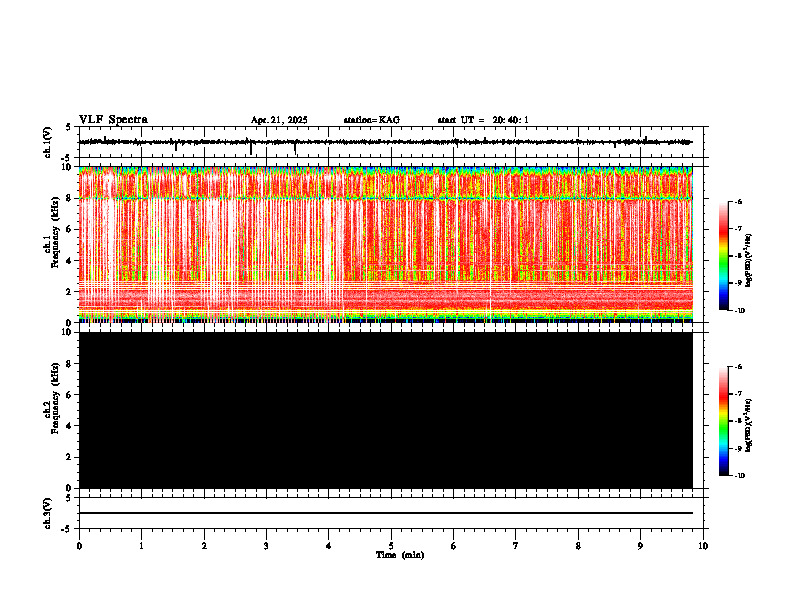Viewport: 792px width, 612px height.
Task: Click the "-6" label on ch.1 color bar
Action: pyautogui.click(x=738, y=201)
